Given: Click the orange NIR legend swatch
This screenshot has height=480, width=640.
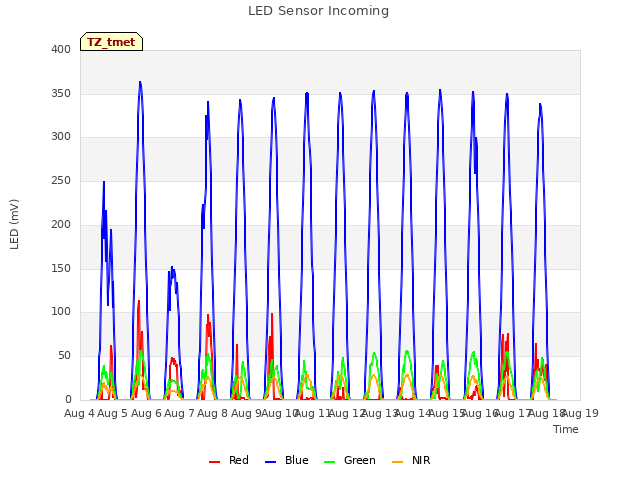Looking at the screenshot, I should [x=397, y=462].
